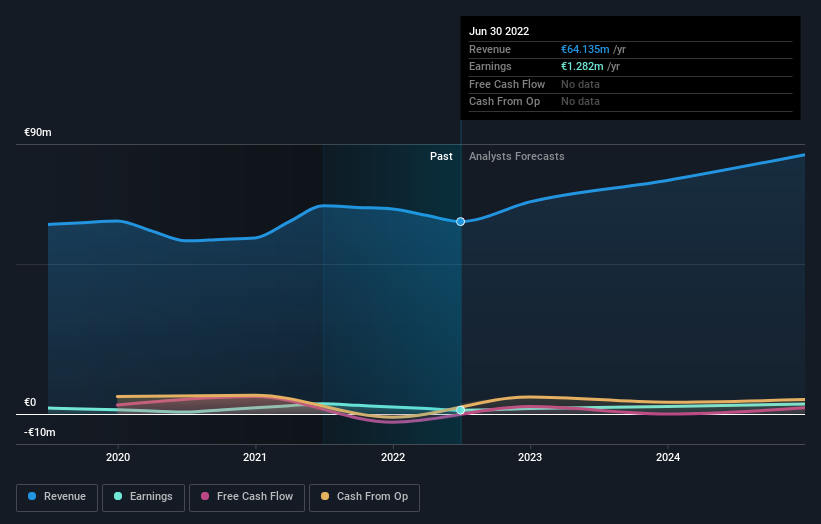Toggle the Earnings legend series
This screenshot has width=821, height=524.
(x=143, y=497)
